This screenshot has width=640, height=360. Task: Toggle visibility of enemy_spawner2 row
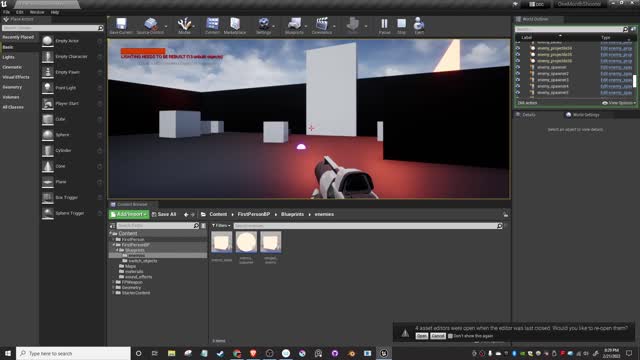(x=518, y=73)
